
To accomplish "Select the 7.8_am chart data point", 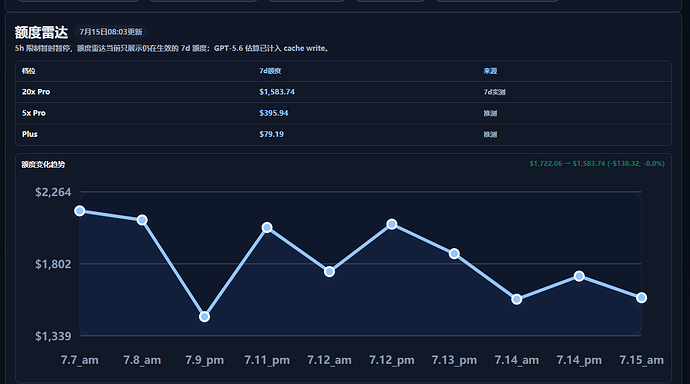I will pos(142,220).
